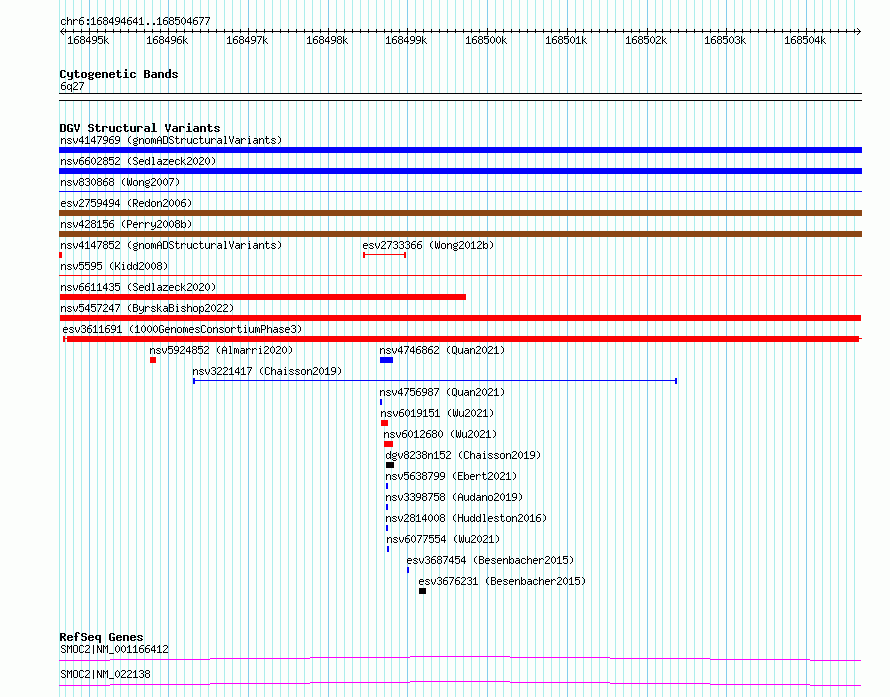This screenshot has width=890, height=697.
Task: Click the DGV Structural Variants track title
Action: tap(140, 128)
